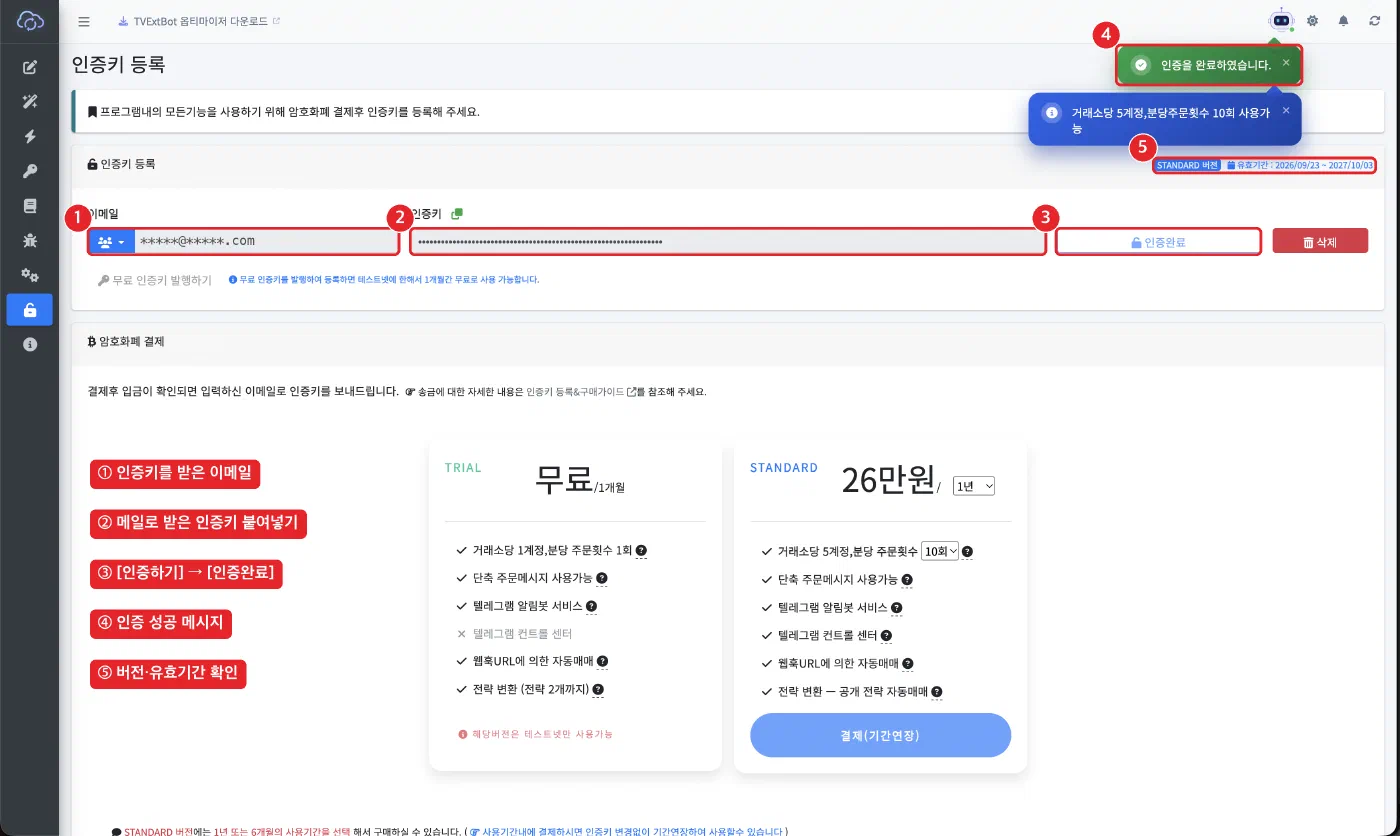Image resolution: width=1400 pixels, height=836 pixels.
Task: Click help icon beside TRIAL 거래소당 1계정
Action: point(641,551)
